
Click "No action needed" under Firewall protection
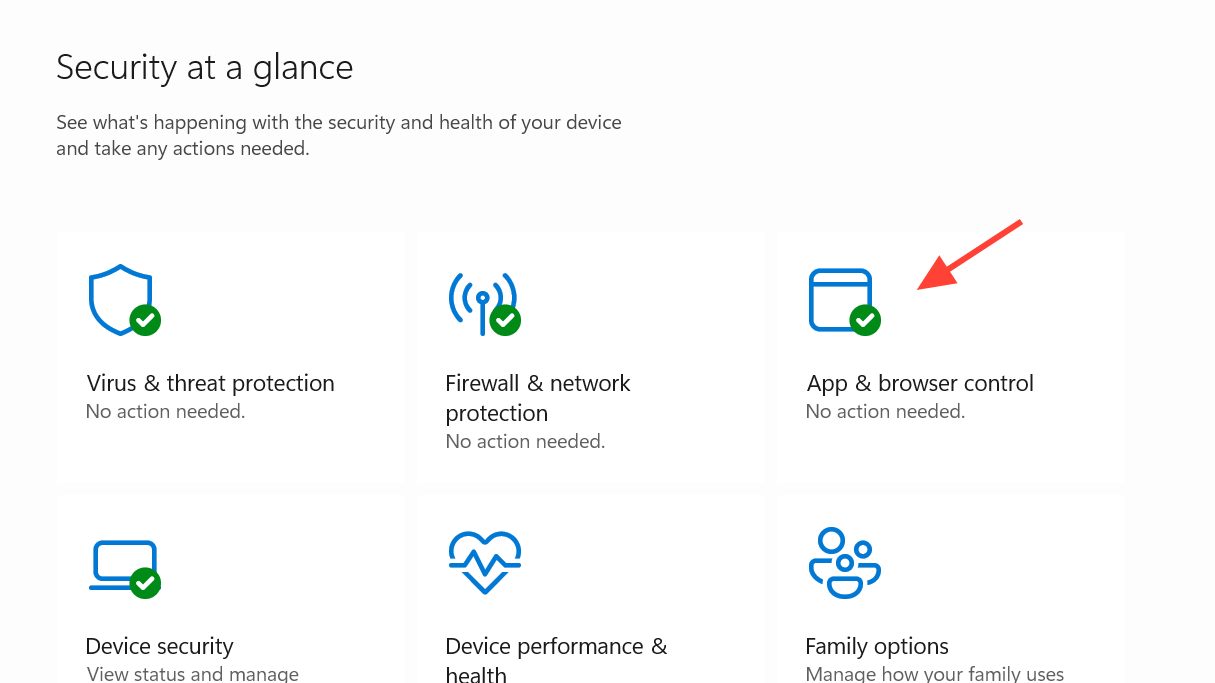coord(525,441)
